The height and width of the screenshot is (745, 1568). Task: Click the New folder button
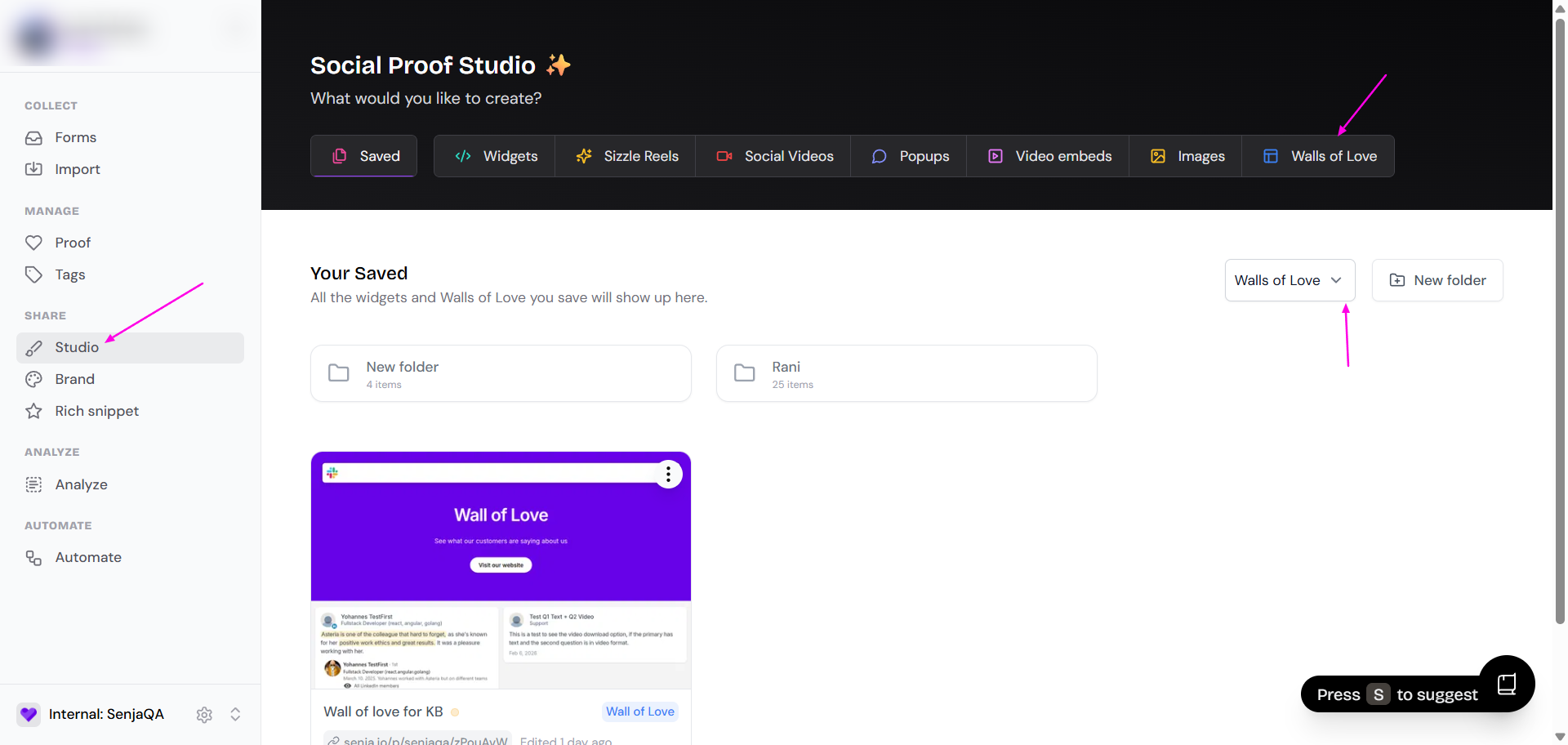[x=1437, y=280]
